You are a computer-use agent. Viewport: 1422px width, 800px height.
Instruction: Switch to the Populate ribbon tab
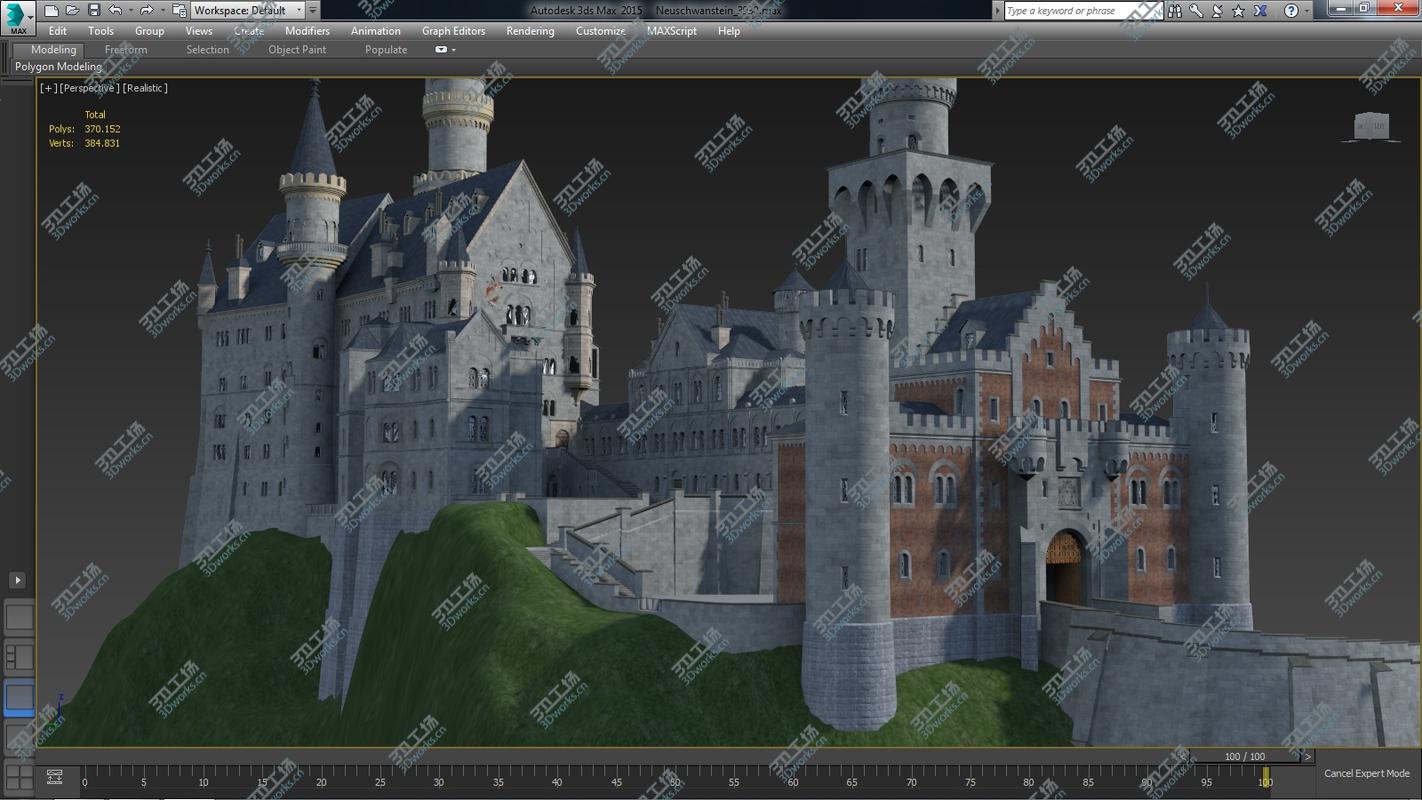point(386,50)
